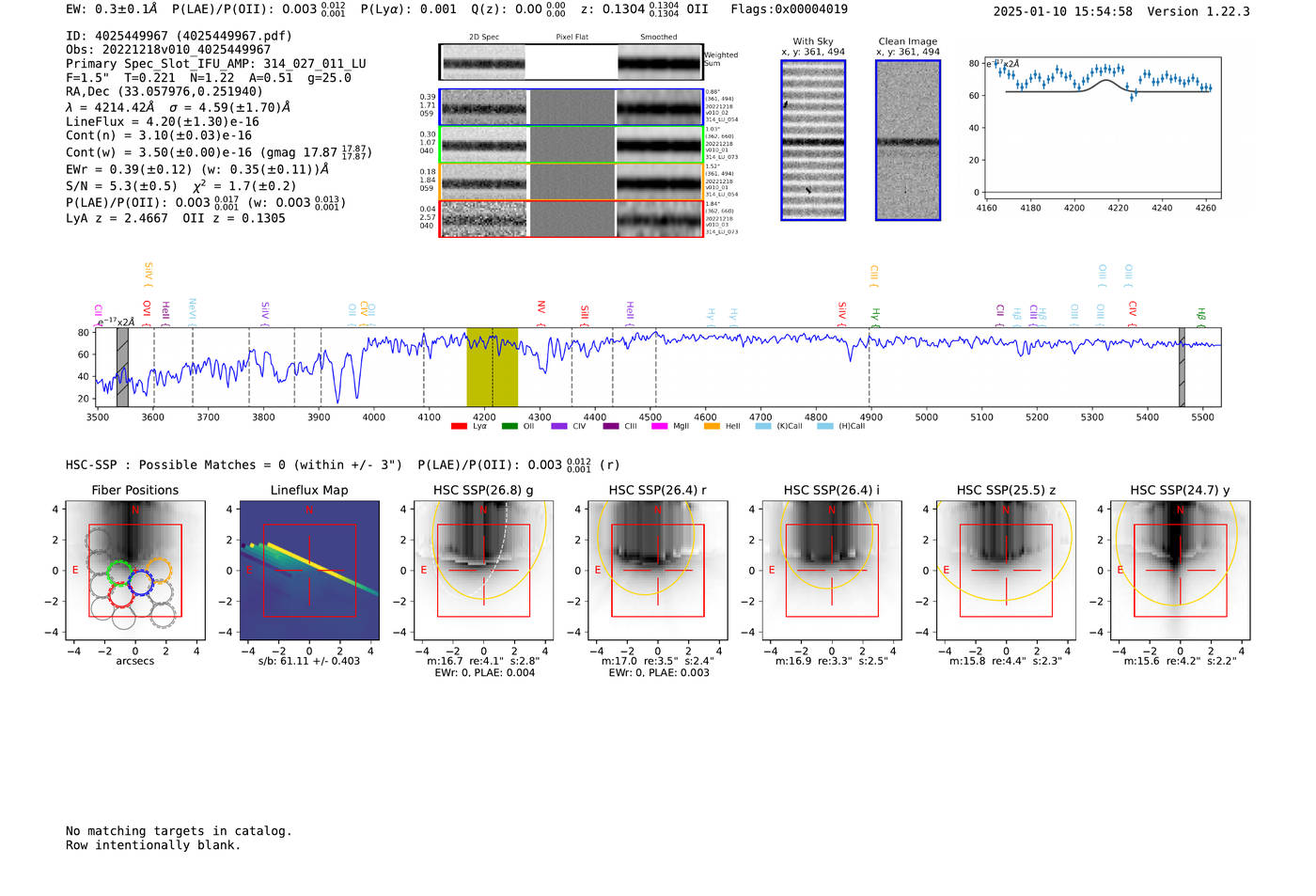Screen dimensions: 1316x896
Task: Click the red fiber circle in Fiber Positions
Action: coord(122,594)
